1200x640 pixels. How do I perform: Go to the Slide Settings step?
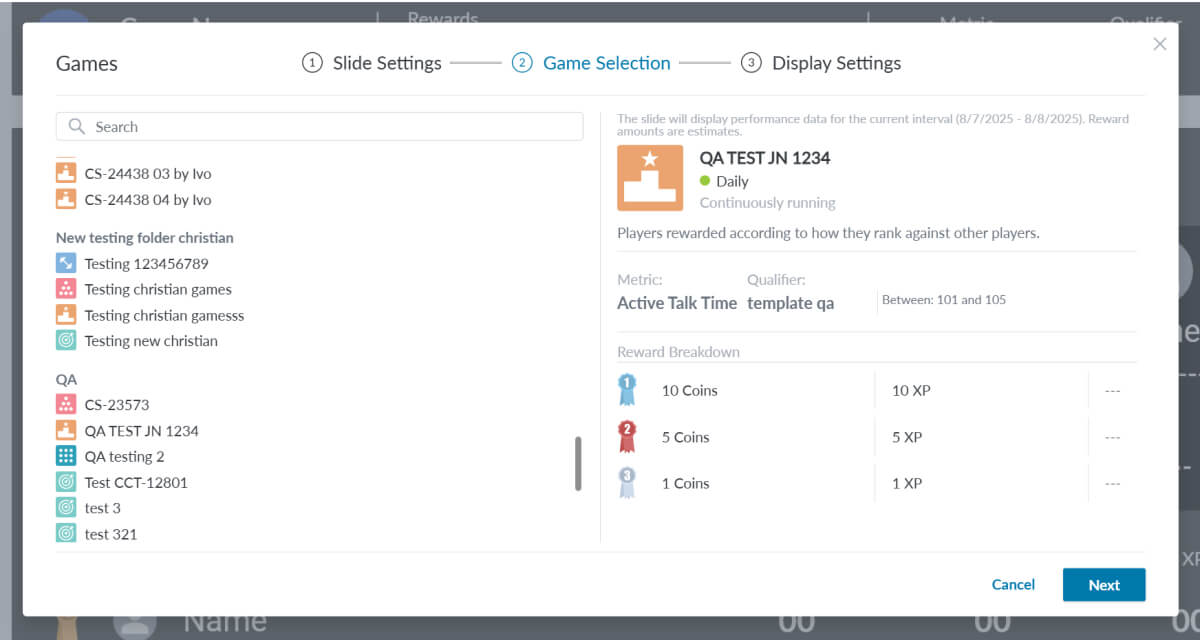372,63
